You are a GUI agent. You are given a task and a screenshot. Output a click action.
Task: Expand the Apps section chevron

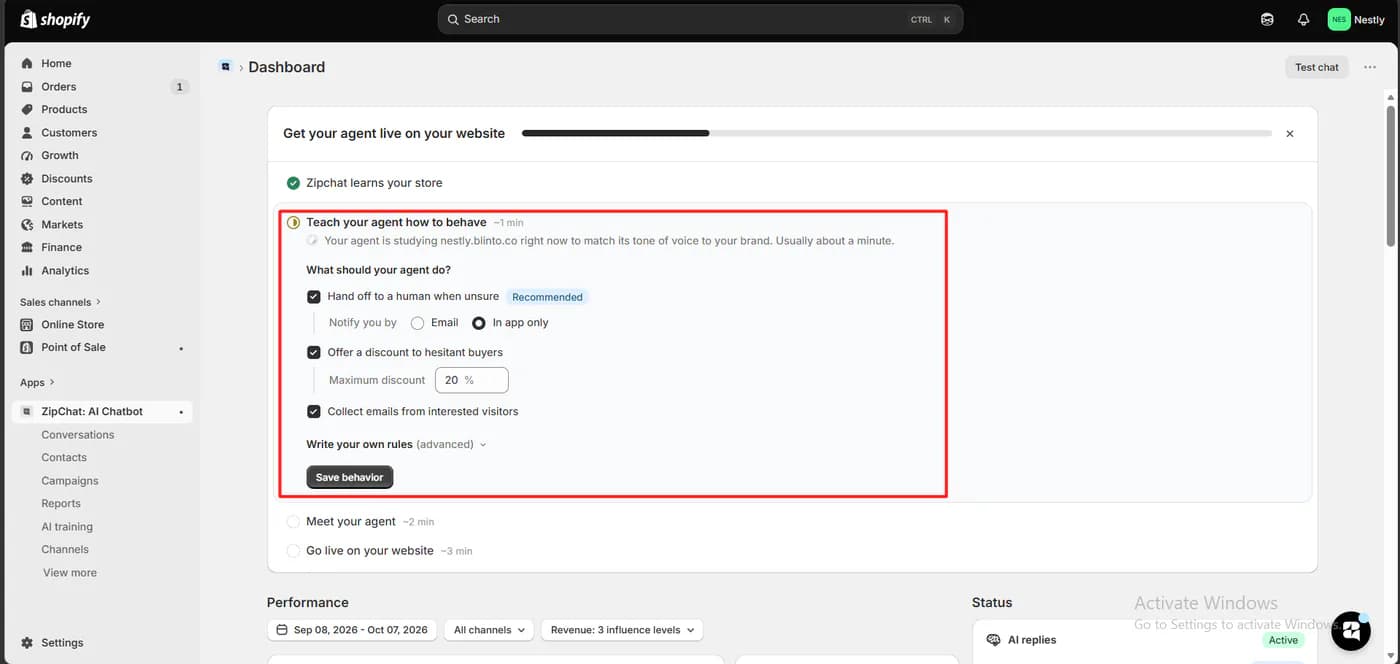pyautogui.click(x=52, y=382)
